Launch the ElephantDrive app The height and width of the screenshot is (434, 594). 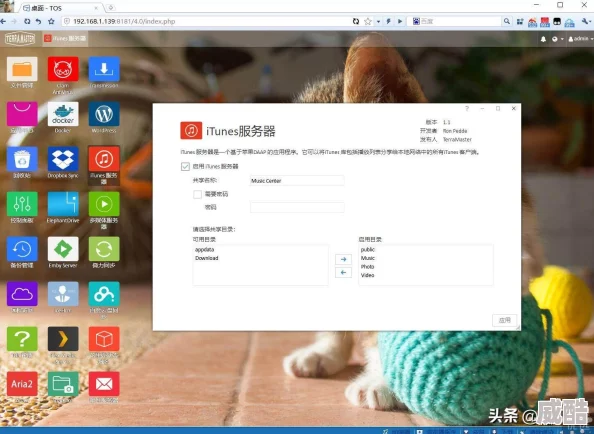[x=63, y=204]
